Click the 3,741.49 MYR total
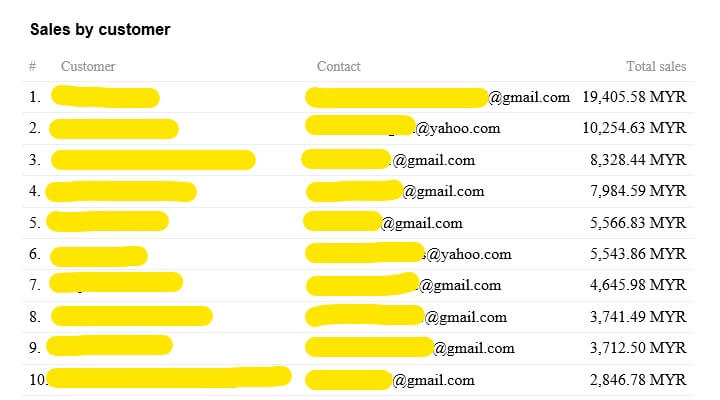Screen dimensions: 720x400 [x=638, y=318]
